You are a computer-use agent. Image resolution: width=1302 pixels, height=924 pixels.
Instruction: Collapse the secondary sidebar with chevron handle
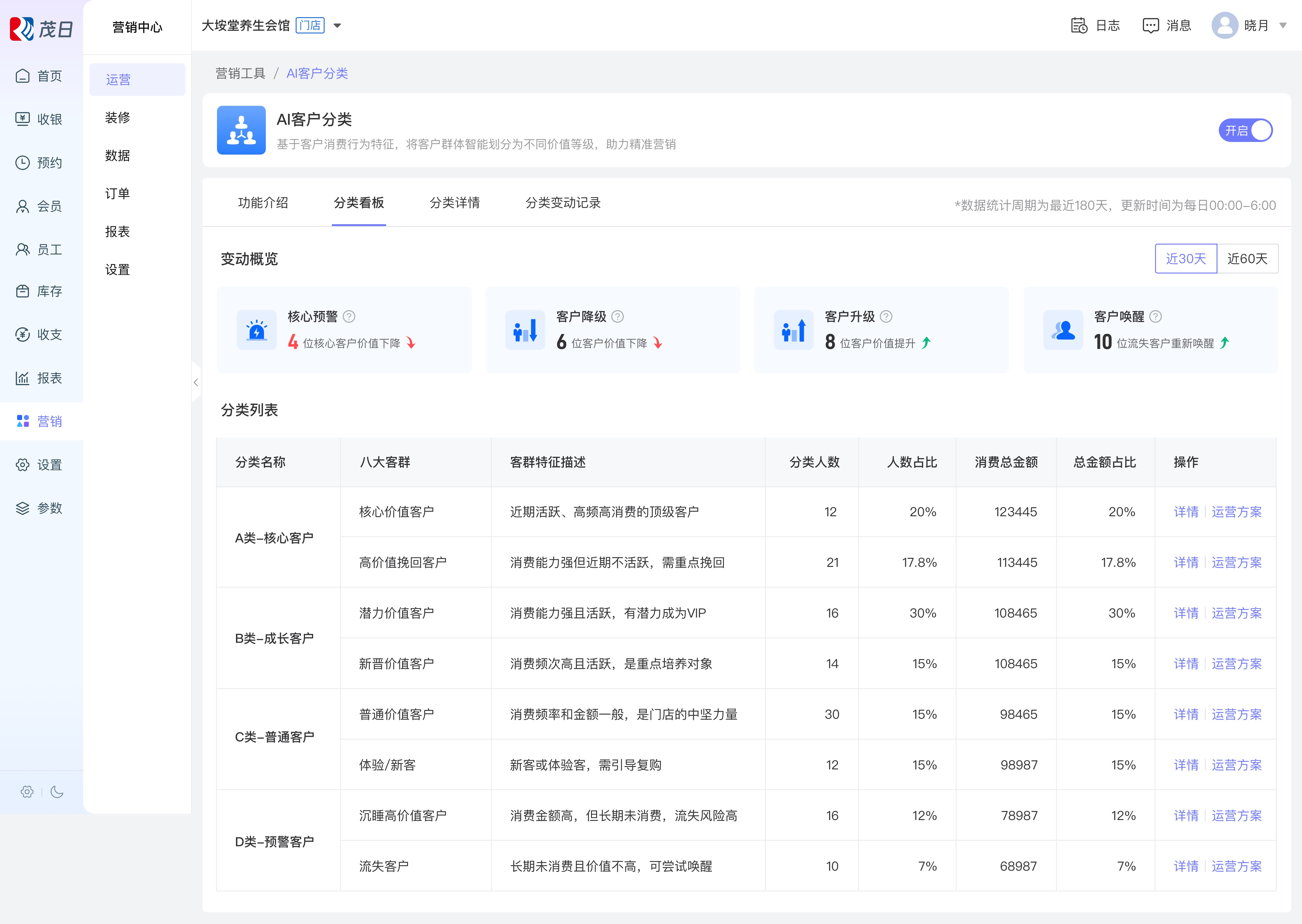coord(196,382)
